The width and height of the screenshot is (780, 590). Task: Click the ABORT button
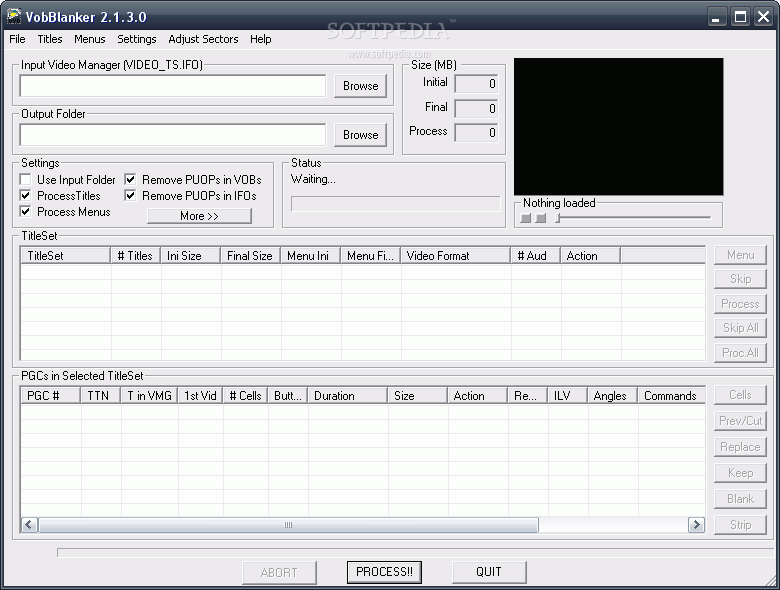[x=279, y=573]
